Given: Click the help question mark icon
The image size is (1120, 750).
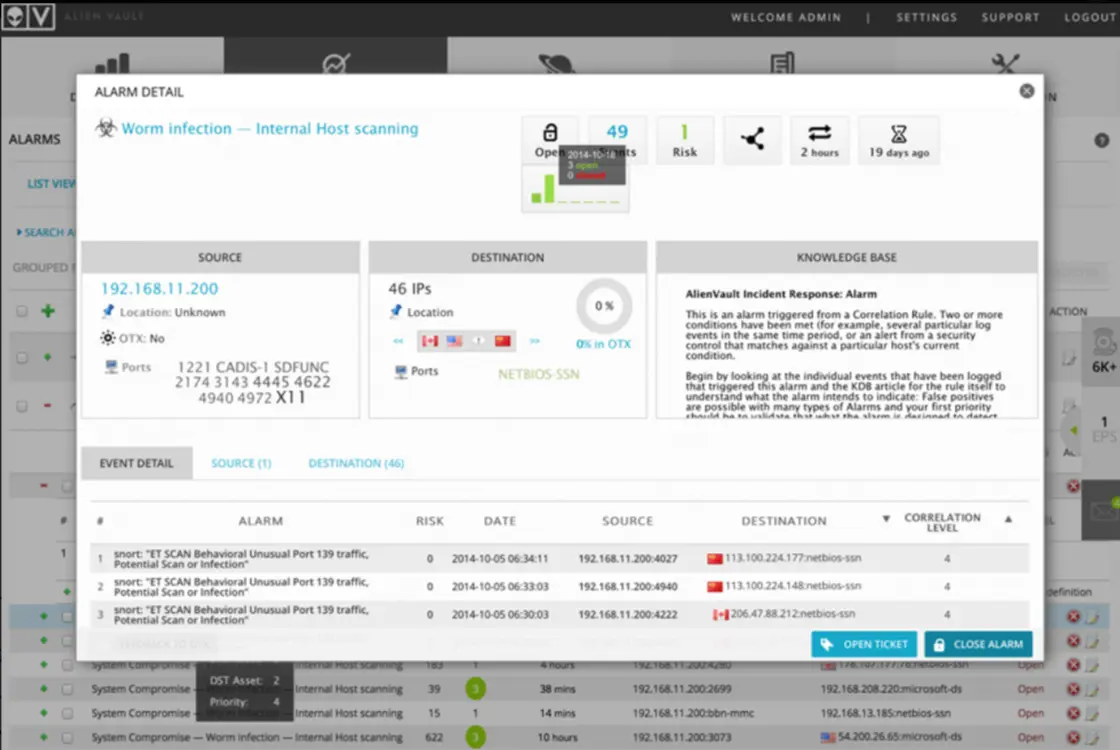Looking at the screenshot, I should (1101, 141).
